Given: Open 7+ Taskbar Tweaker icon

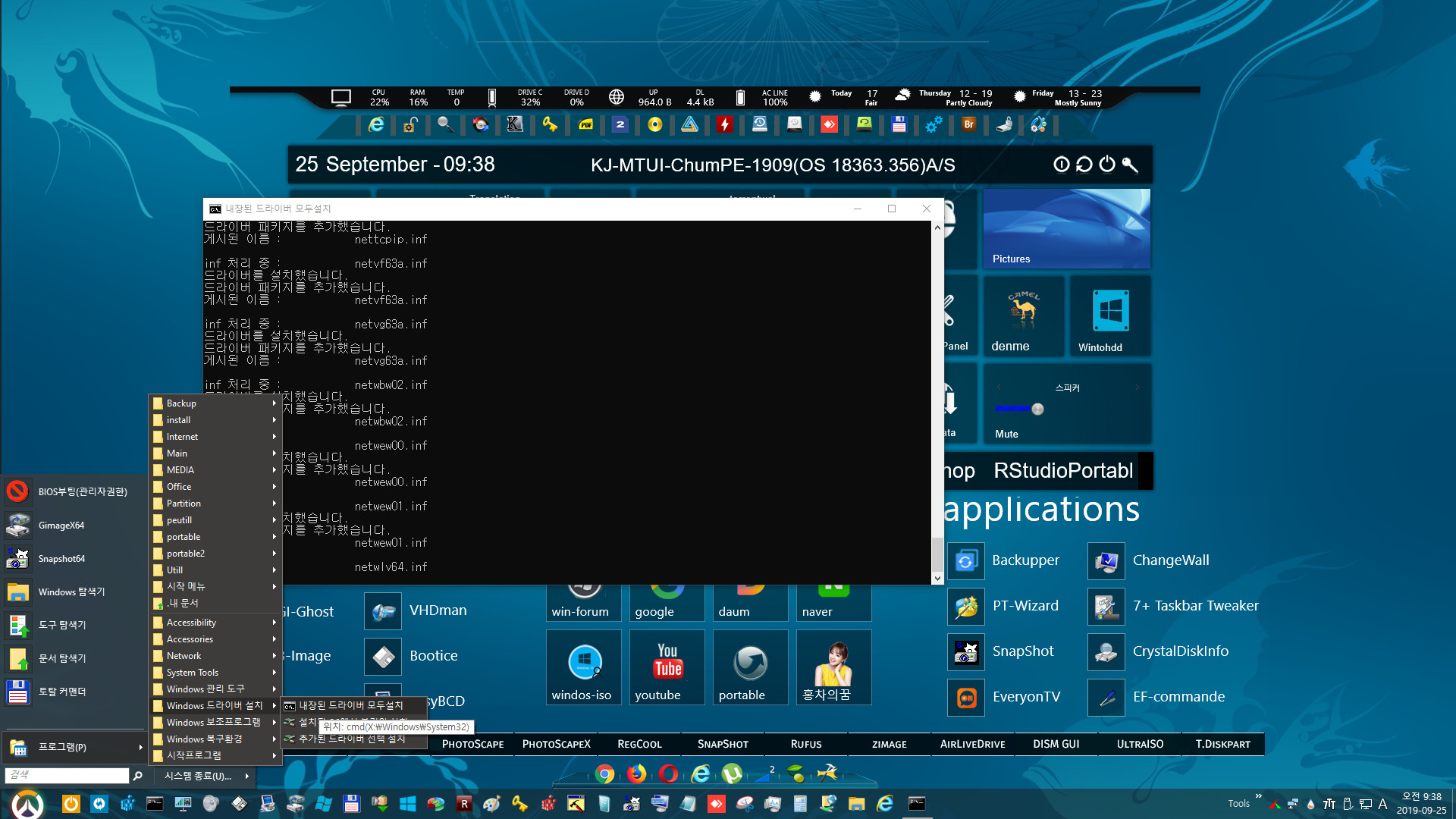Looking at the screenshot, I should tap(1106, 607).
